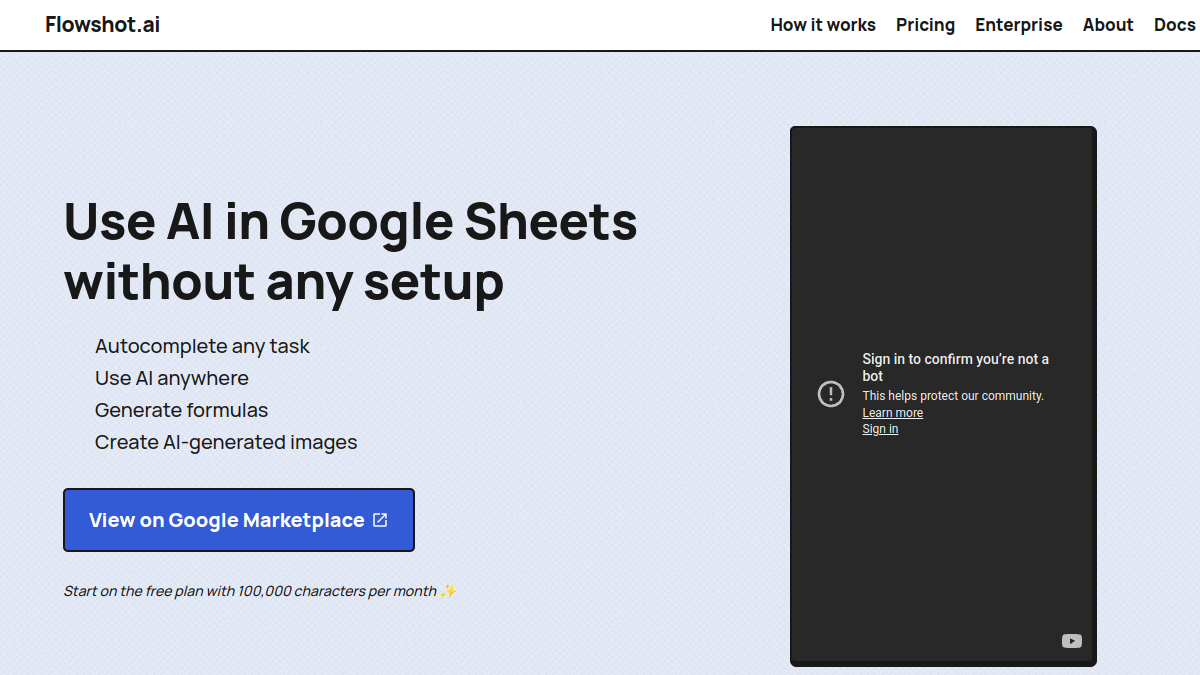Image resolution: width=1200 pixels, height=675 pixels.
Task: Click the 'Autocomplete any task' text
Action: [202, 346]
